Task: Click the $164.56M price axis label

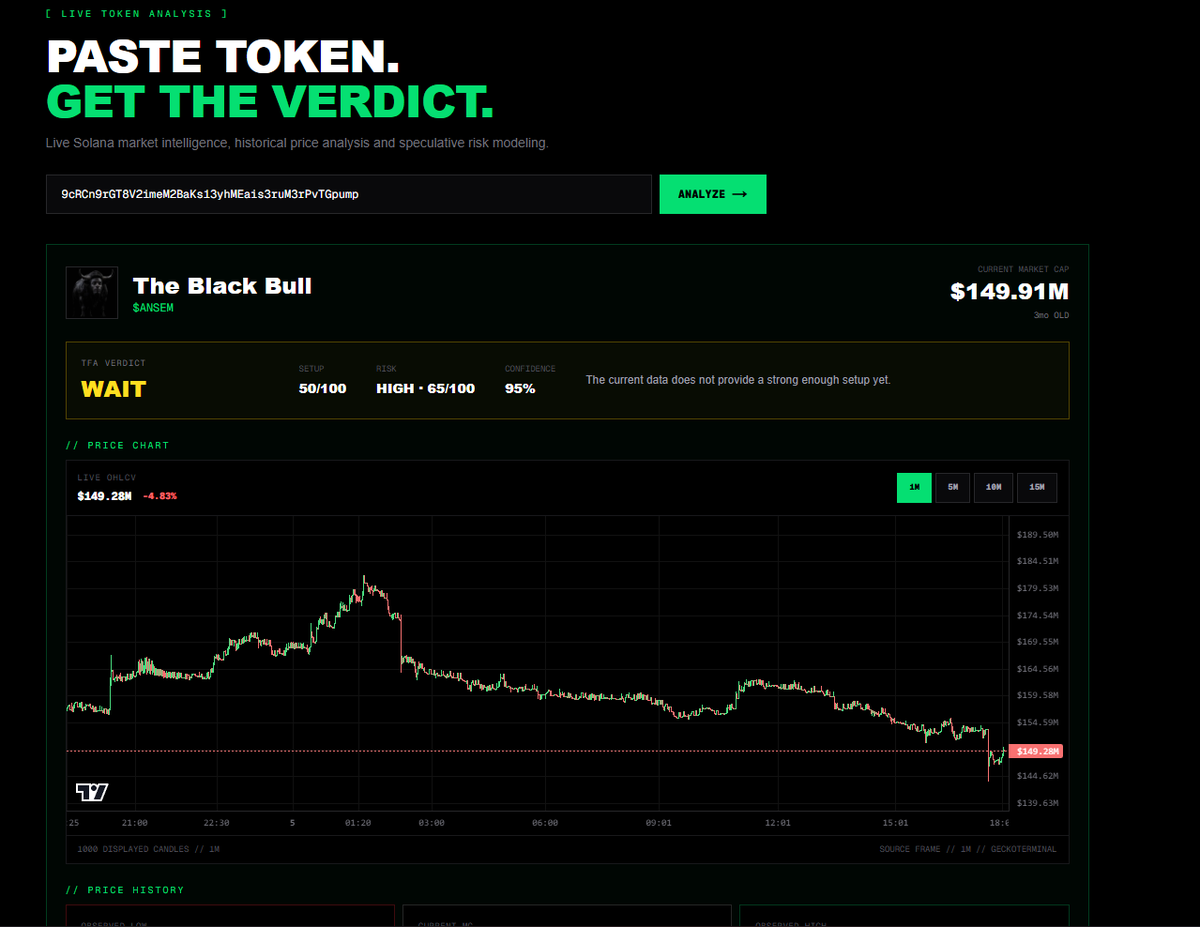Action: (1037, 668)
